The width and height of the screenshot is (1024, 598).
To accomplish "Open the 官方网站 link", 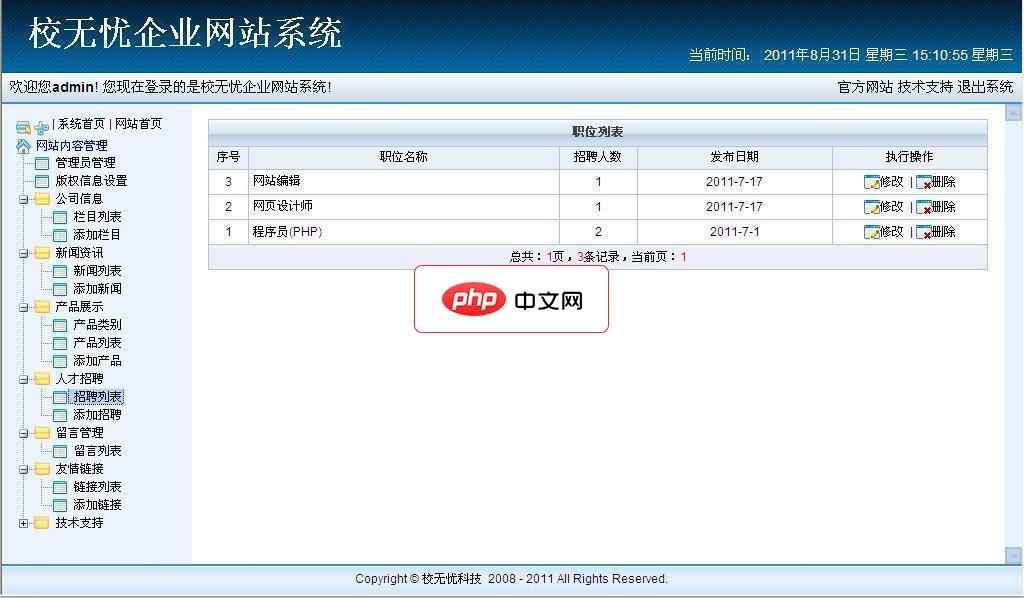I will tap(865, 87).
